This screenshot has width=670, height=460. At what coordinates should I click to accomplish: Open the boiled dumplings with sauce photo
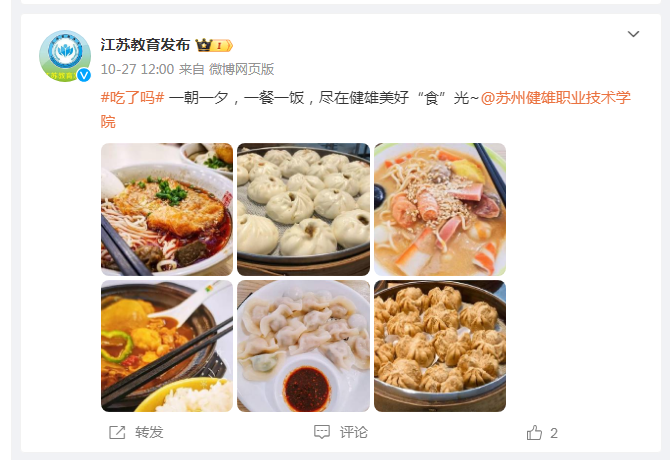coord(303,346)
